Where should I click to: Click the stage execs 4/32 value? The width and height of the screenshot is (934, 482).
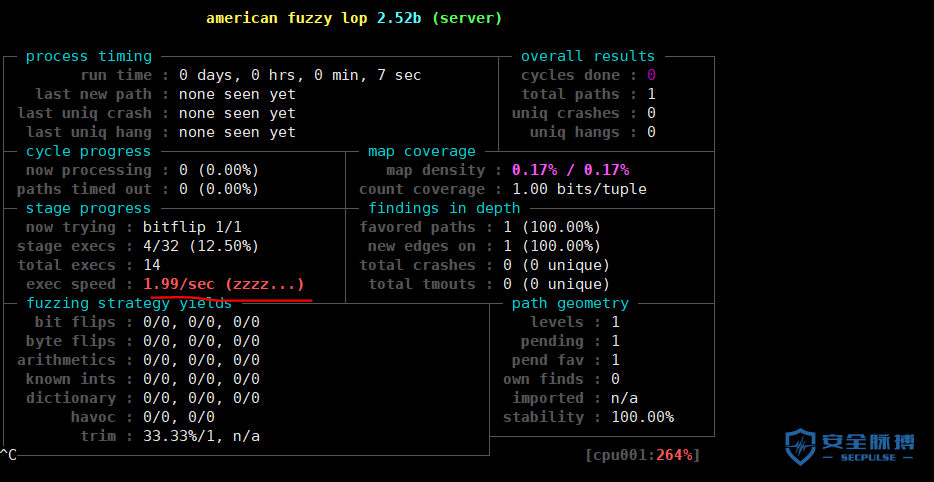(x=201, y=246)
